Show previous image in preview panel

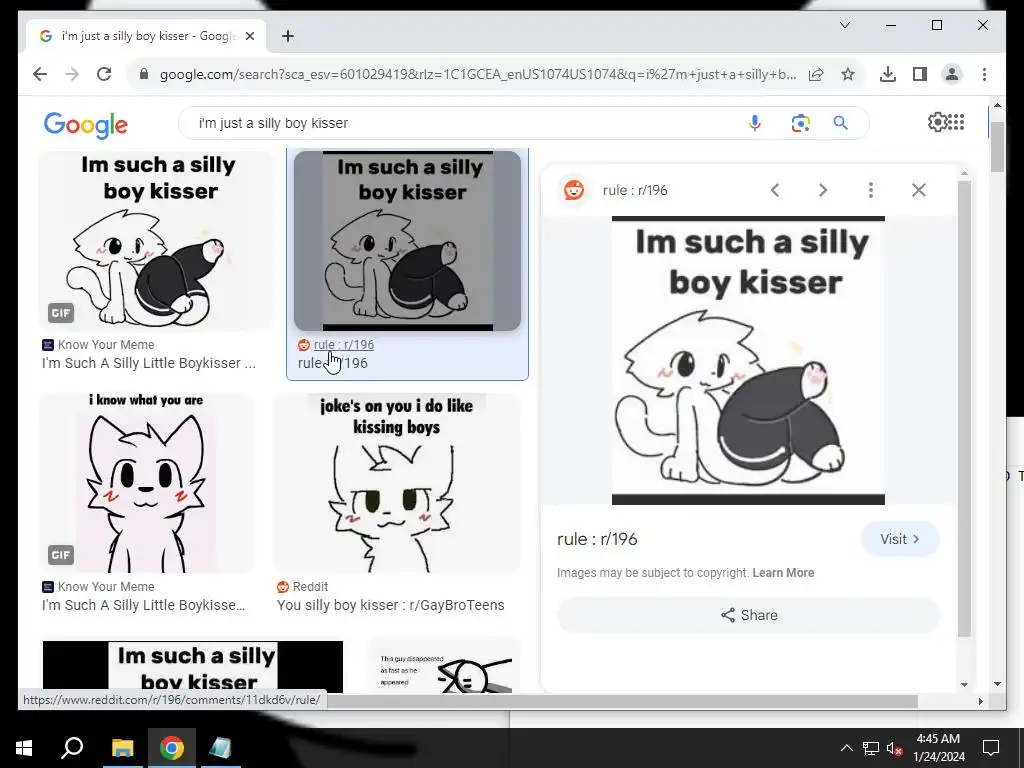[x=775, y=190]
